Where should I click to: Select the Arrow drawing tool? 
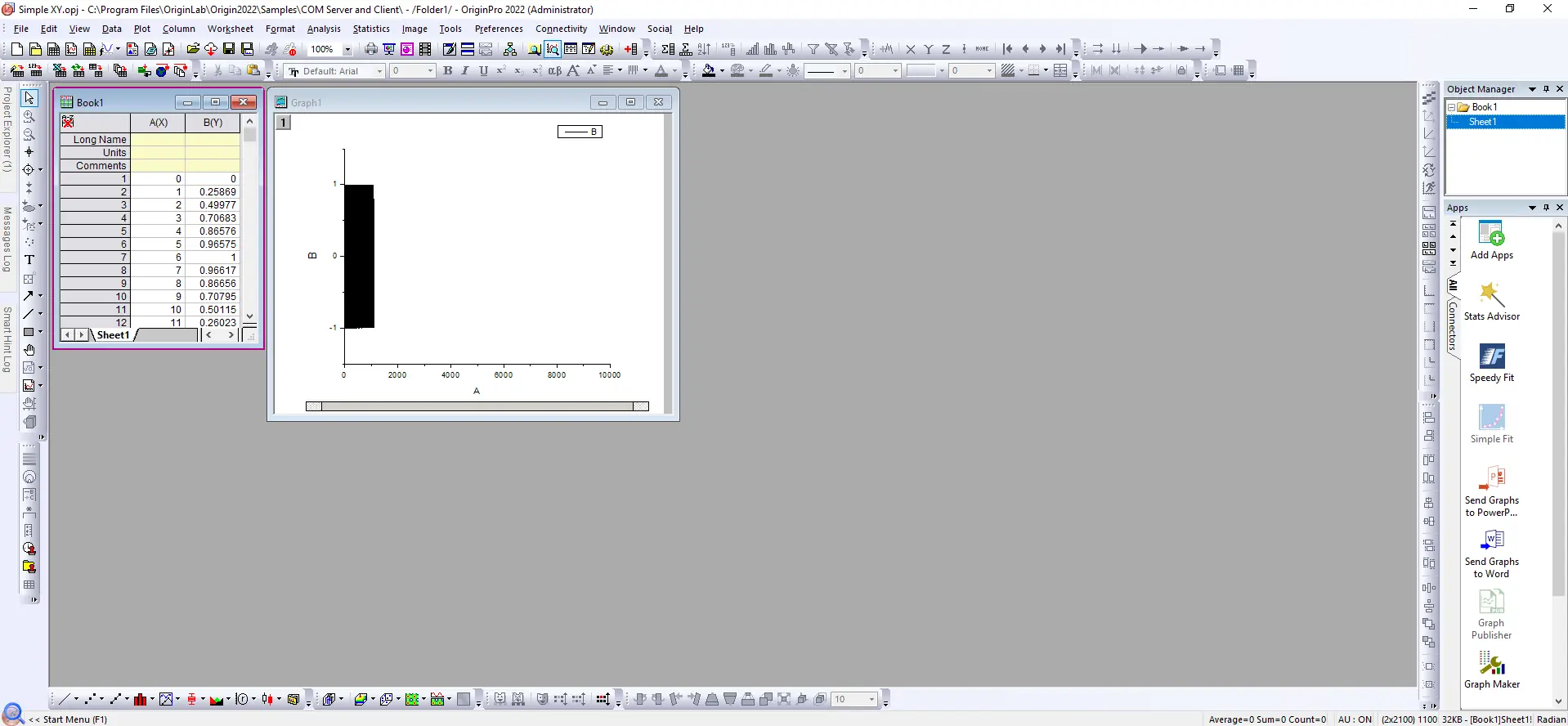29,296
